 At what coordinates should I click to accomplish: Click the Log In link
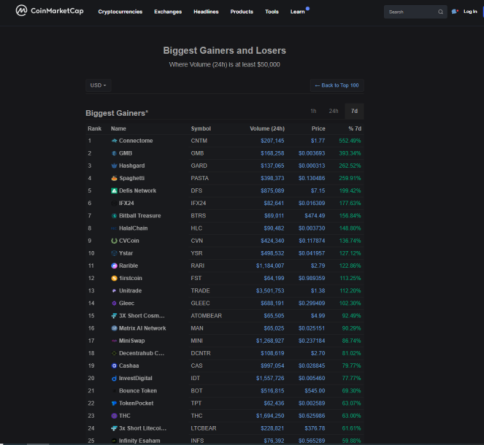tap(470, 12)
